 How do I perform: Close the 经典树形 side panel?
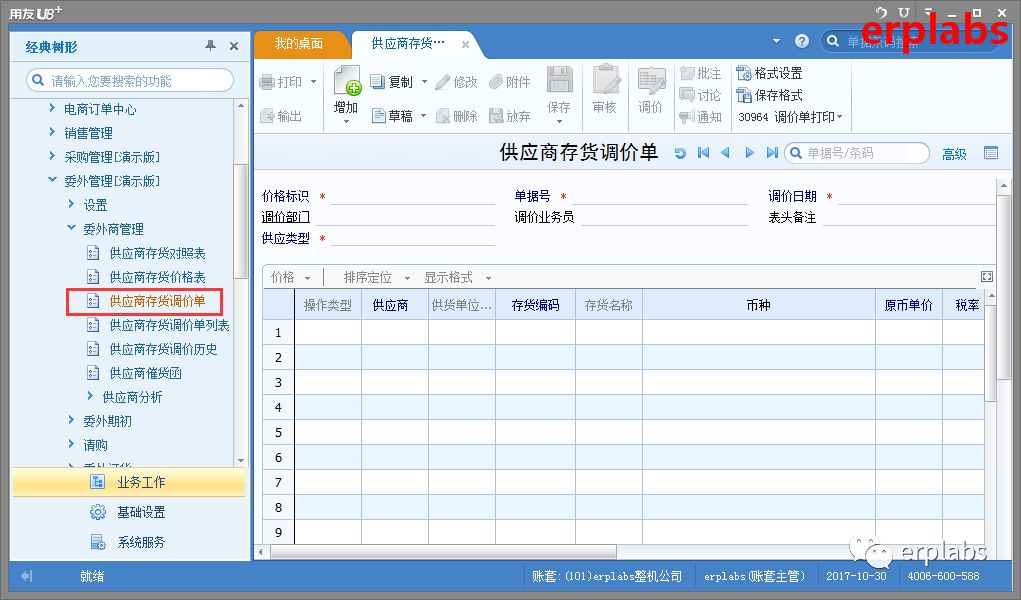tap(234, 46)
